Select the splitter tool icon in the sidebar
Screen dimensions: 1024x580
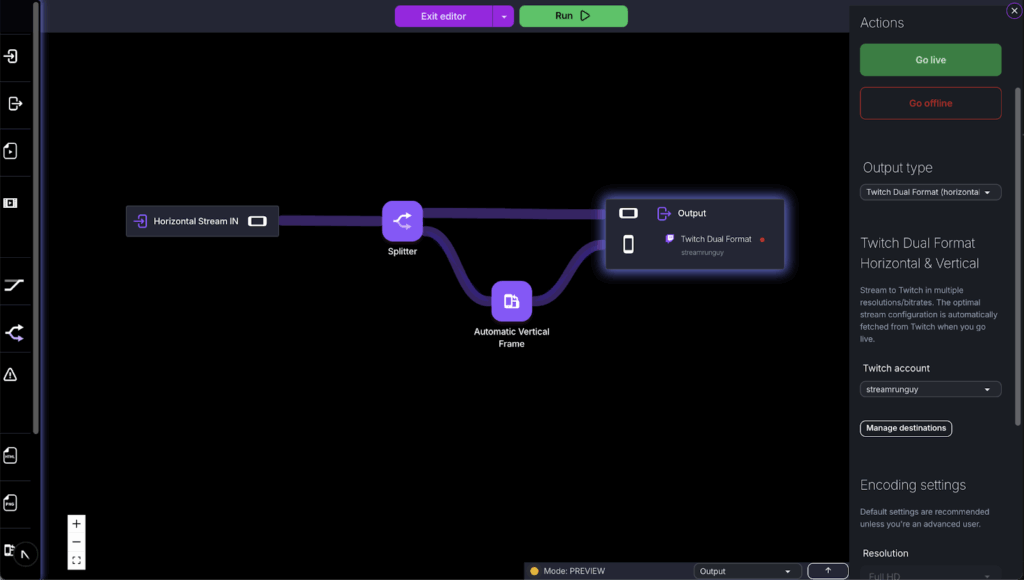[x=14, y=333]
